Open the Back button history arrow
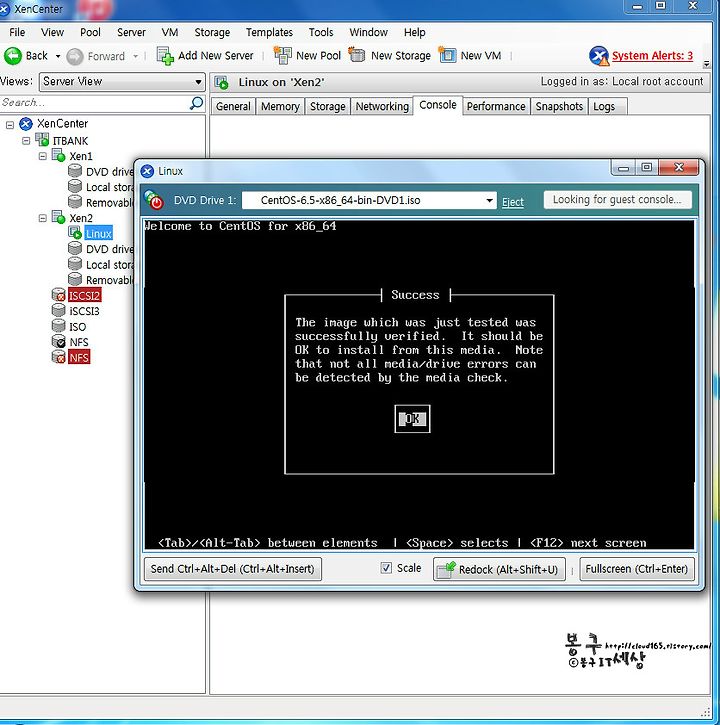 click(x=58, y=56)
